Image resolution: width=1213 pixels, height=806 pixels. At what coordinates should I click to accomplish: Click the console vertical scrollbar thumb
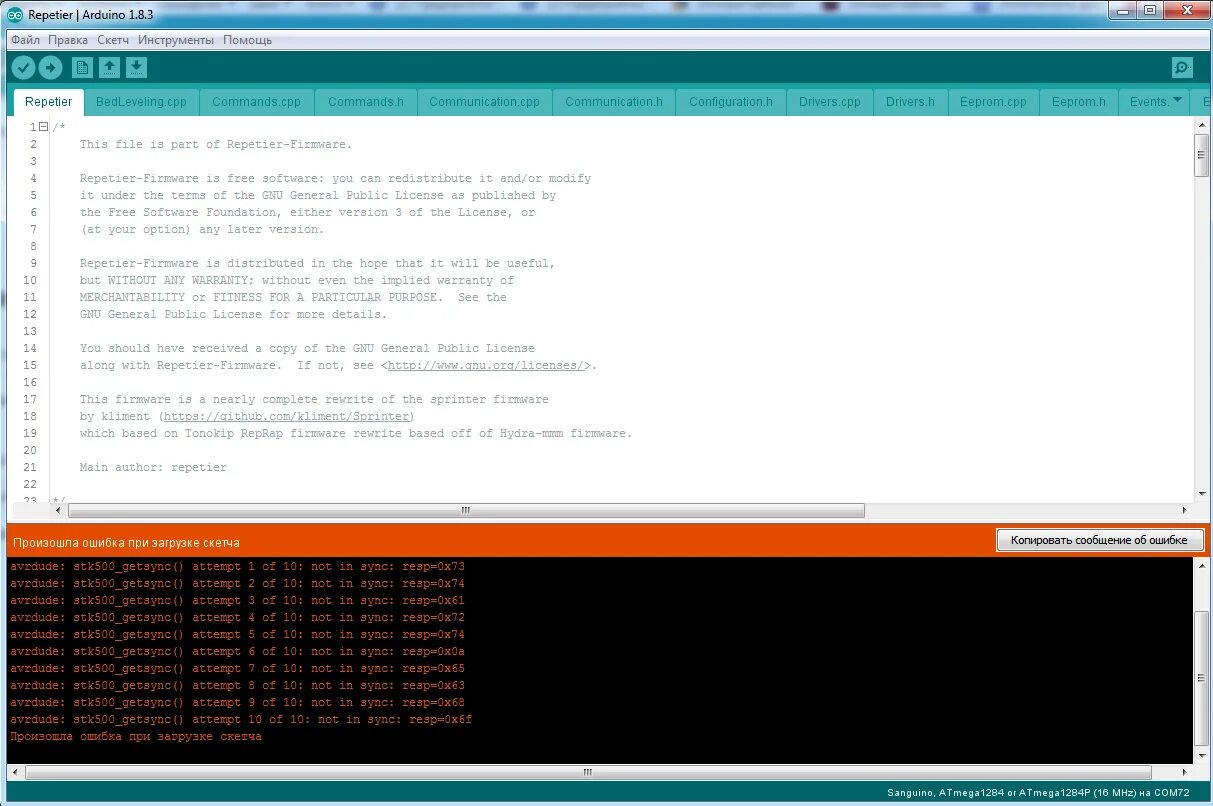[1201, 680]
